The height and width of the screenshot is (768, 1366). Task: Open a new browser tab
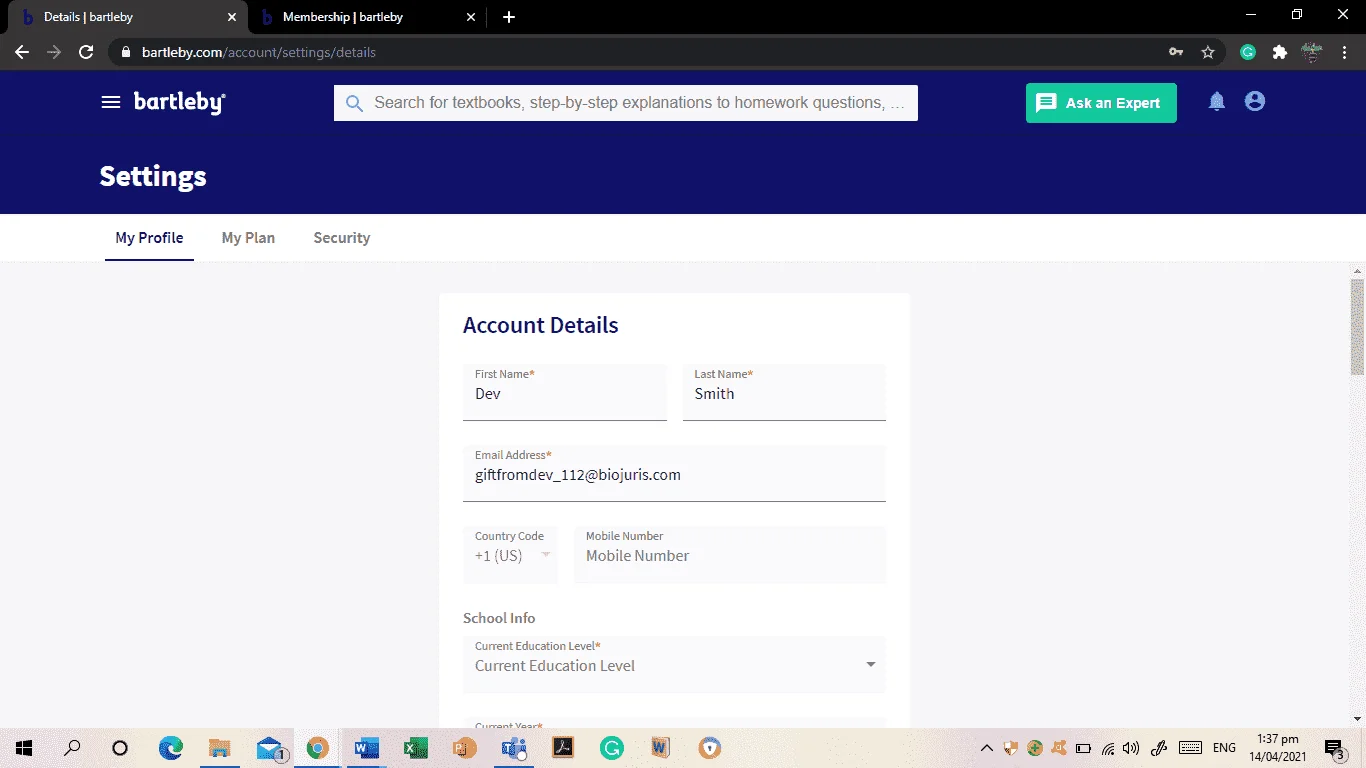tap(509, 17)
